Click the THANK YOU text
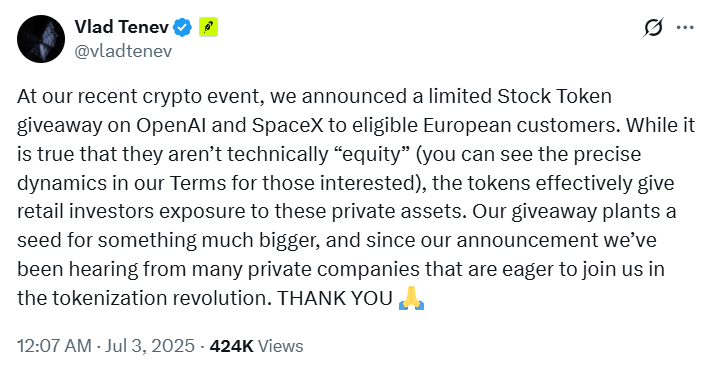712x367 pixels. click(x=335, y=298)
